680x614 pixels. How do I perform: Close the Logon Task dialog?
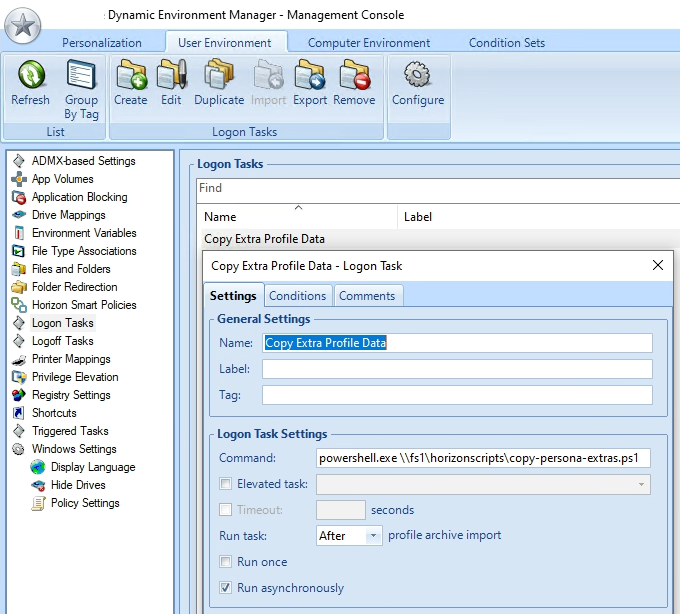[x=657, y=265]
